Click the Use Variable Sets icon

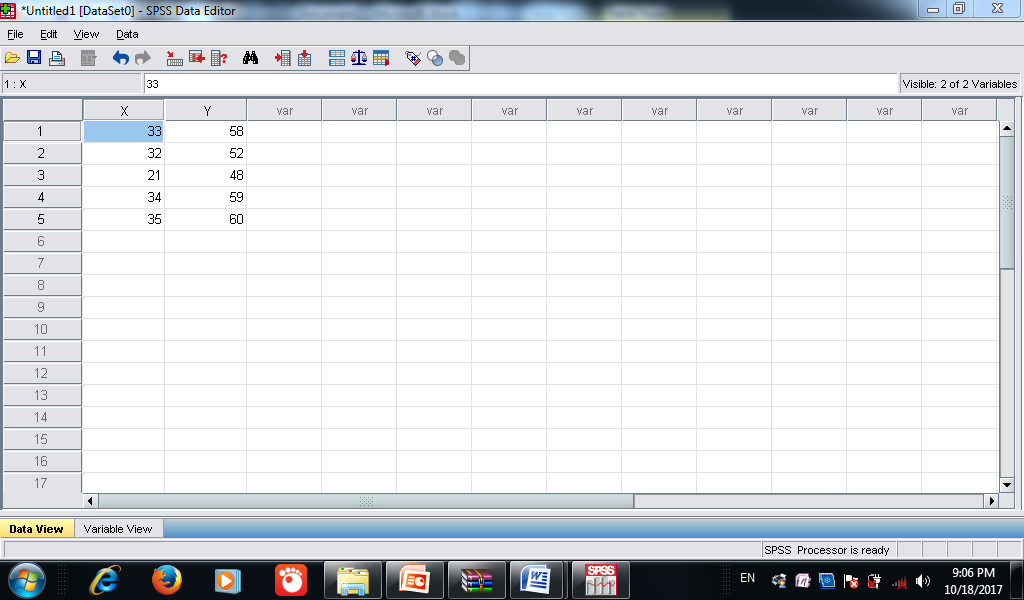coord(435,58)
